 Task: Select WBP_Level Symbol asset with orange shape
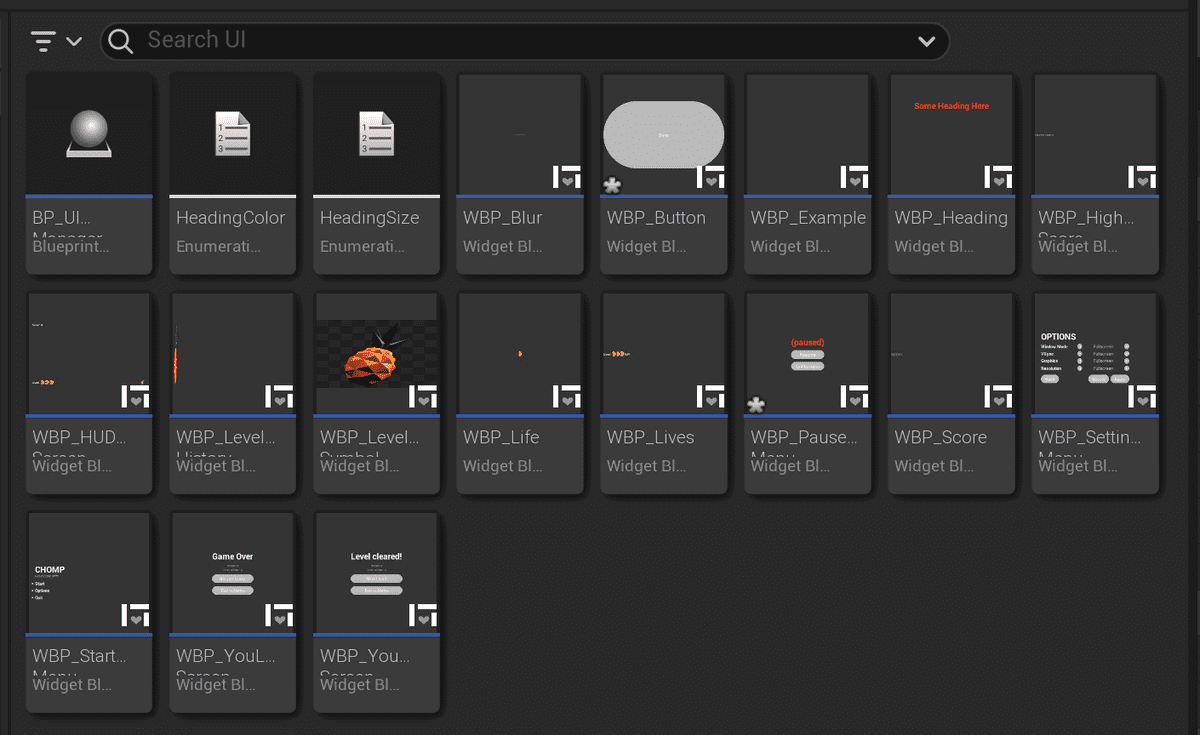click(377, 354)
